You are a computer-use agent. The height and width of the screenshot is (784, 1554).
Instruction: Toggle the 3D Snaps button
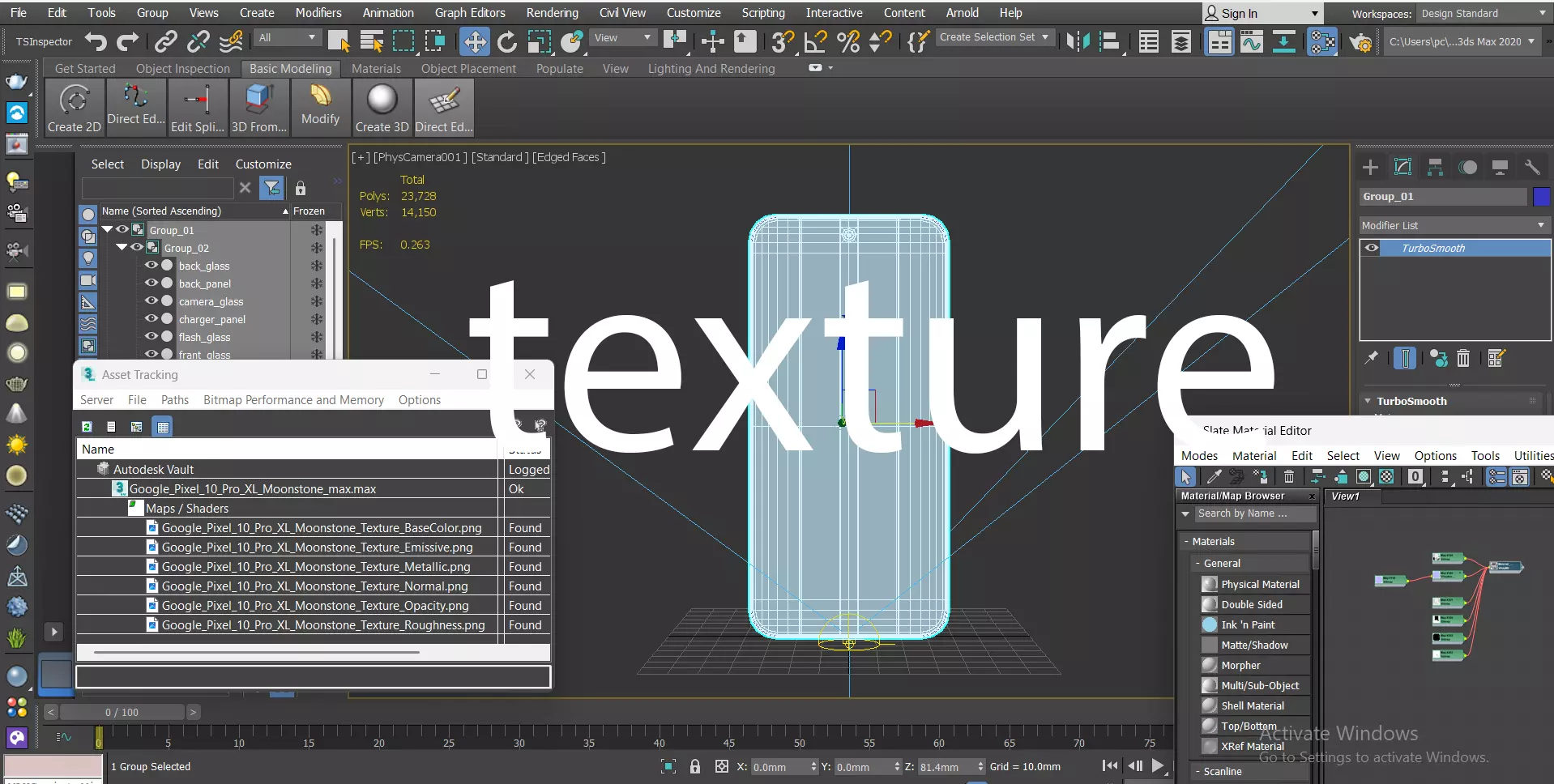click(782, 41)
